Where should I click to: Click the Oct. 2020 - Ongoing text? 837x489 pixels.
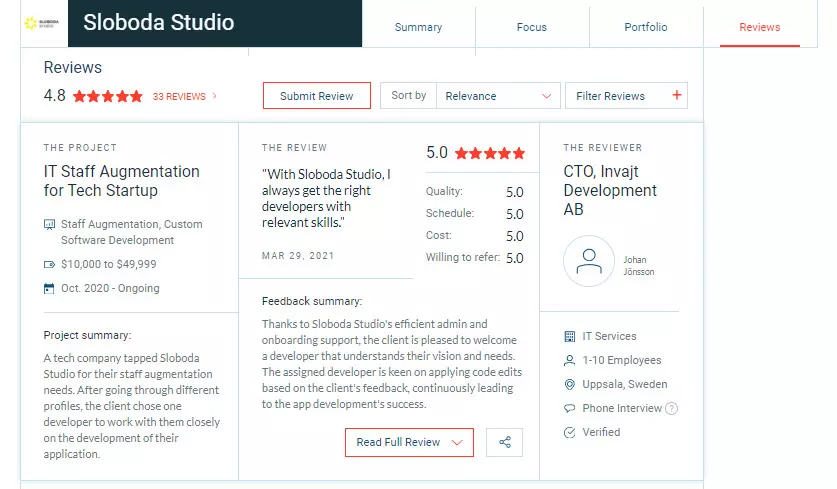110,288
